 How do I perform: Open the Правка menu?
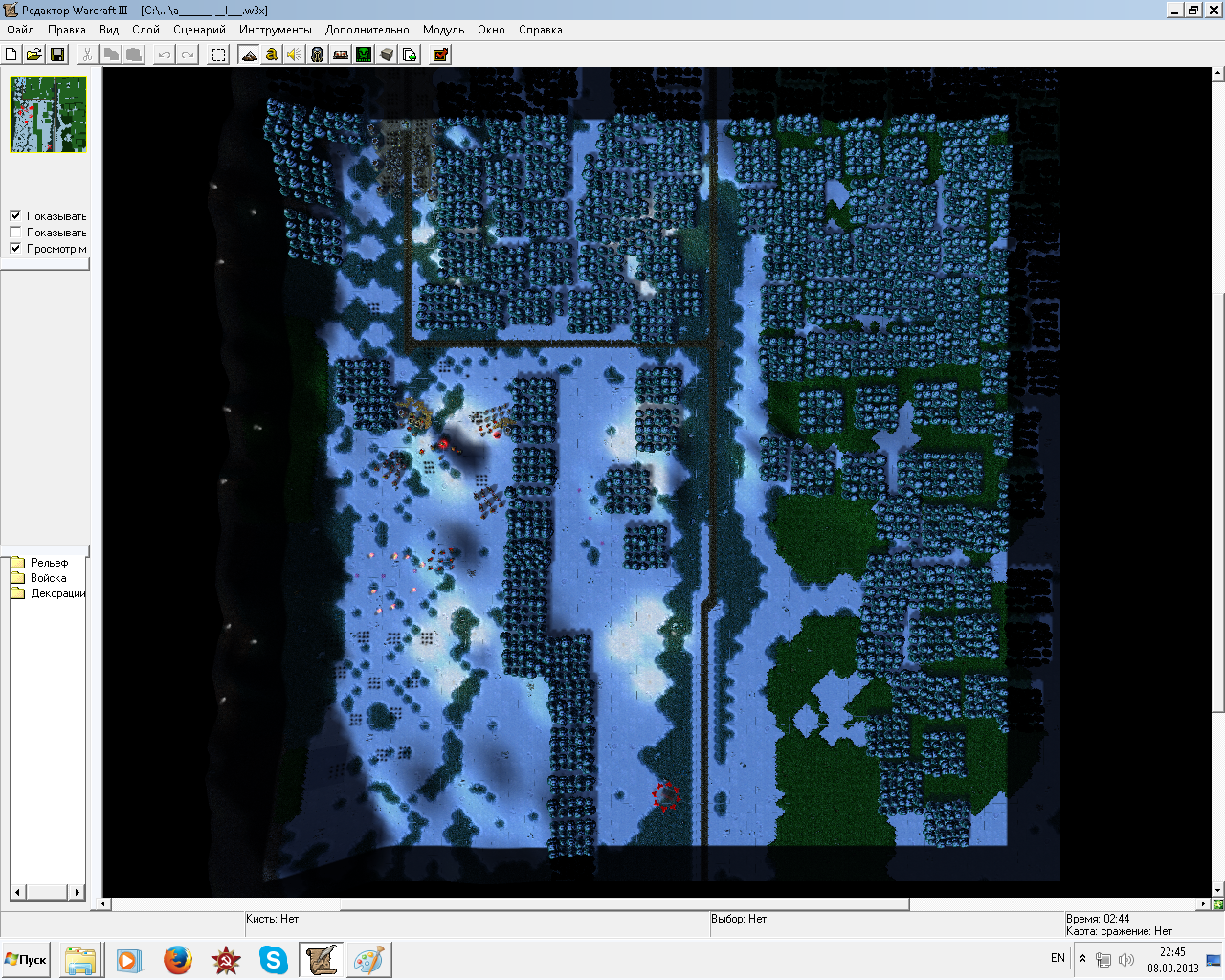67,30
